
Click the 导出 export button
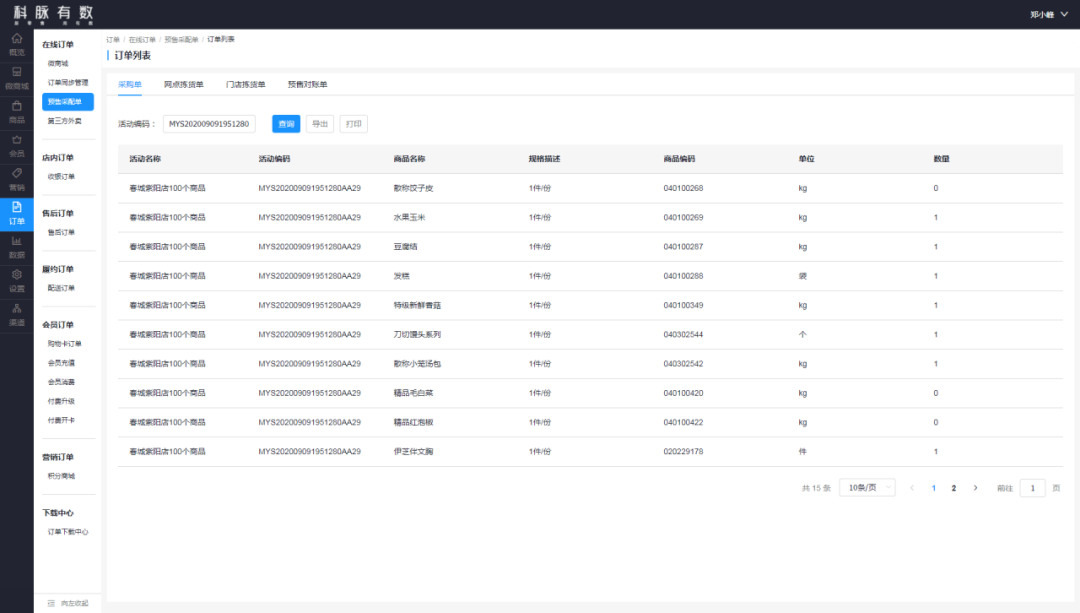pyautogui.click(x=320, y=124)
